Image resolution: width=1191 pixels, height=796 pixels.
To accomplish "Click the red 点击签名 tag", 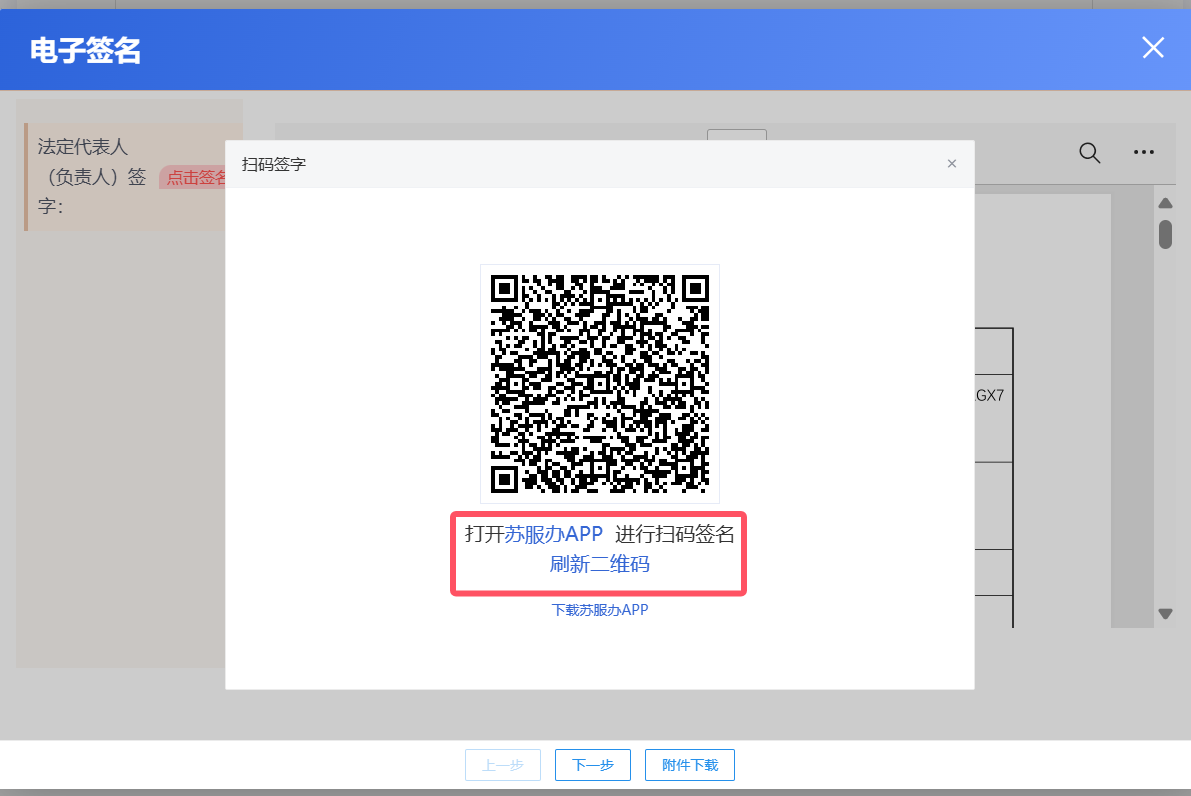I will click(194, 178).
